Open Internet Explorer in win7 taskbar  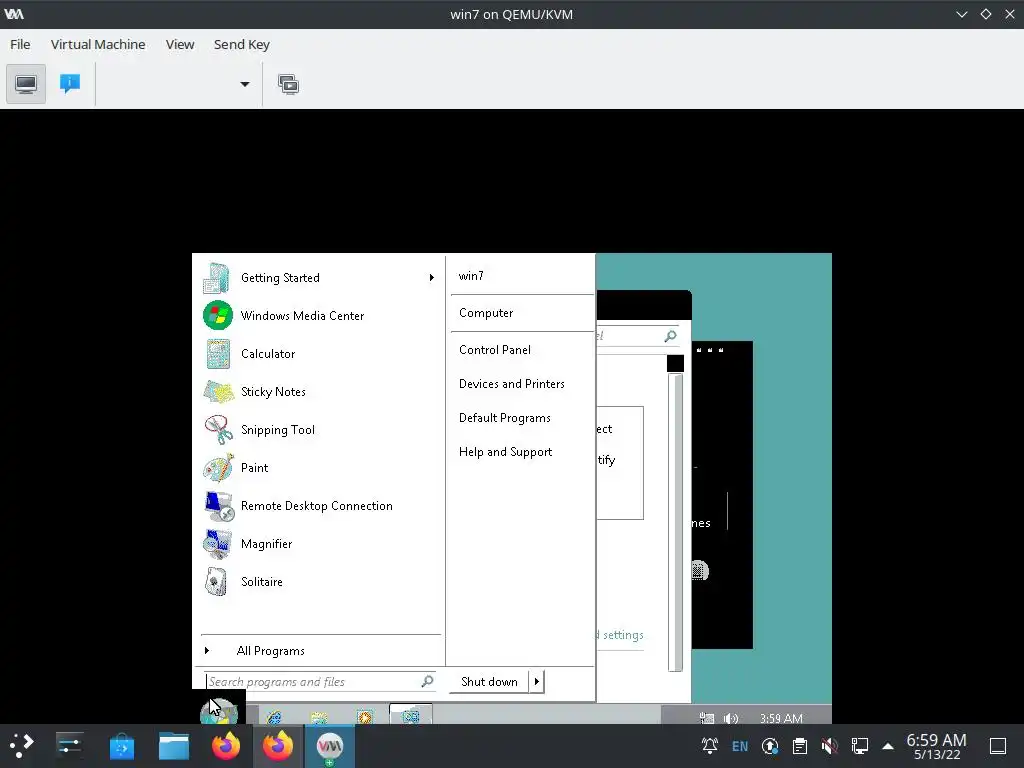coord(275,717)
